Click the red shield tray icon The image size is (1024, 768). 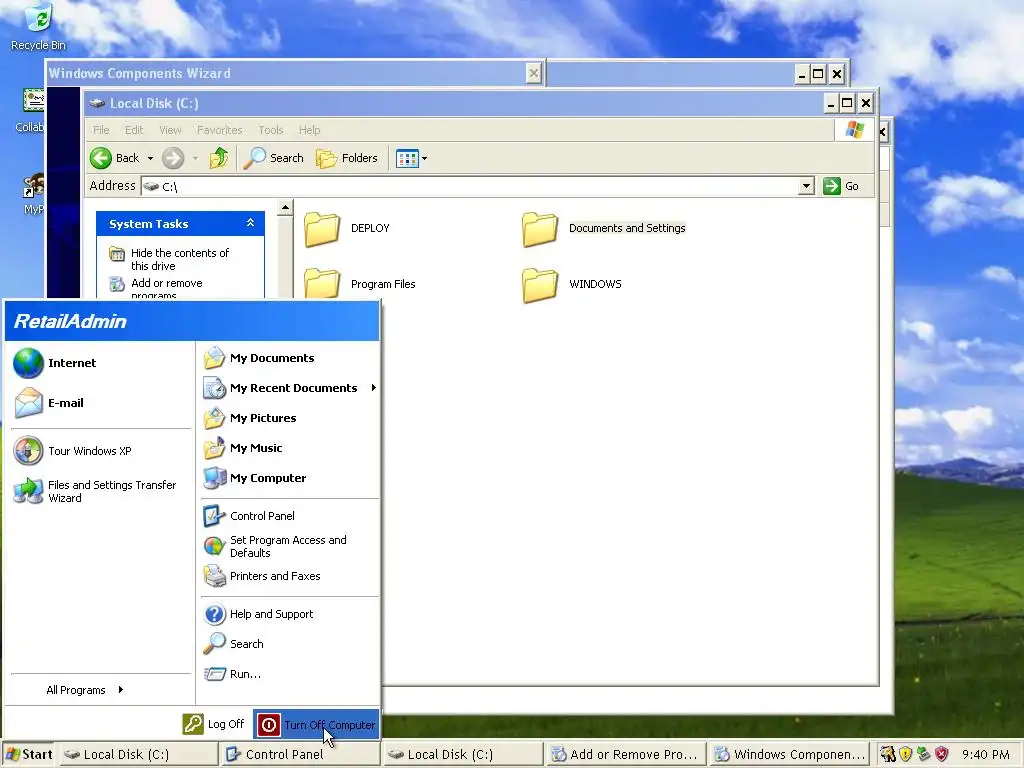(x=941, y=754)
